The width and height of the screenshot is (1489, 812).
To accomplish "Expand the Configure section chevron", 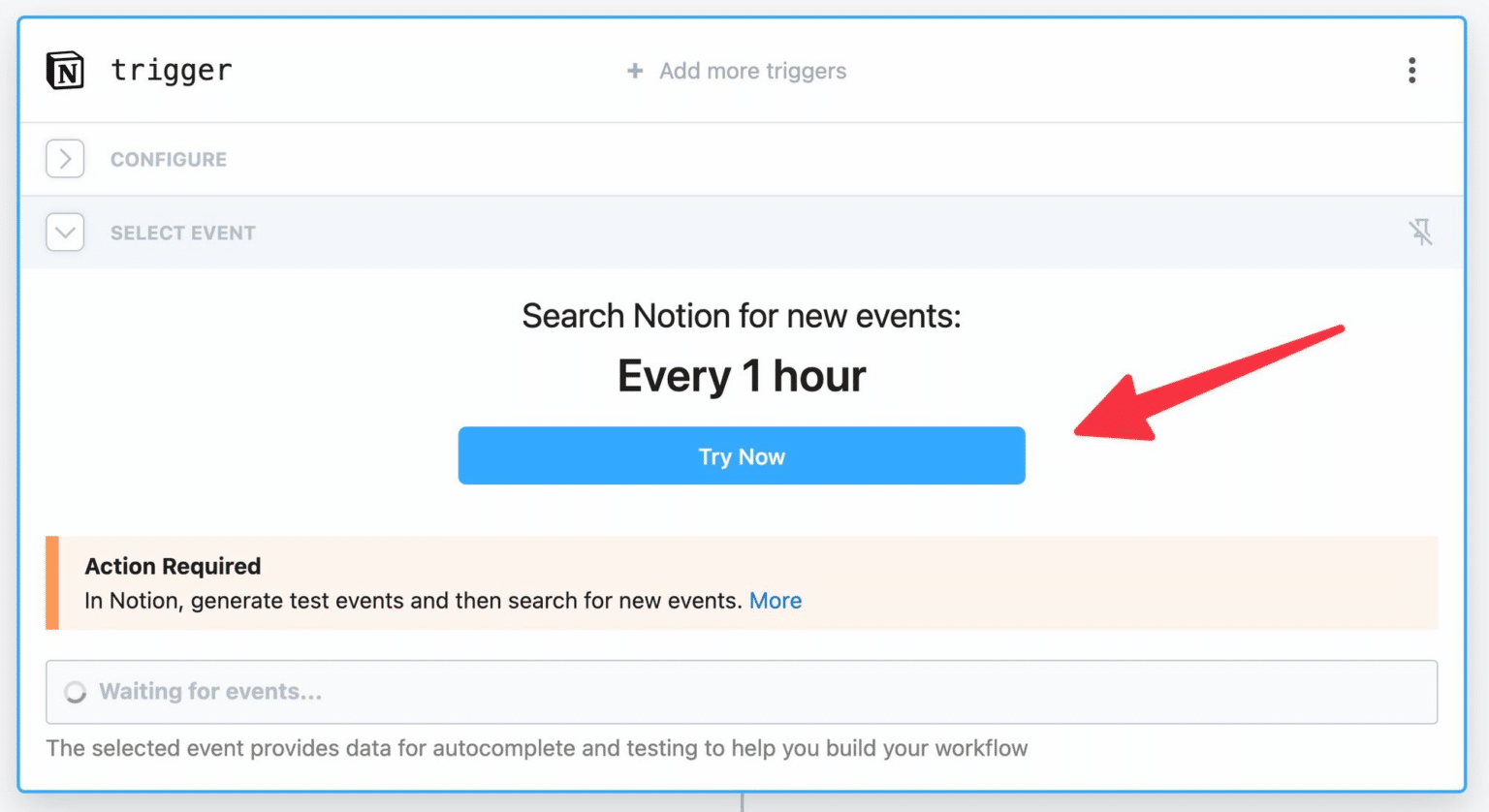I will coord(65,159).
